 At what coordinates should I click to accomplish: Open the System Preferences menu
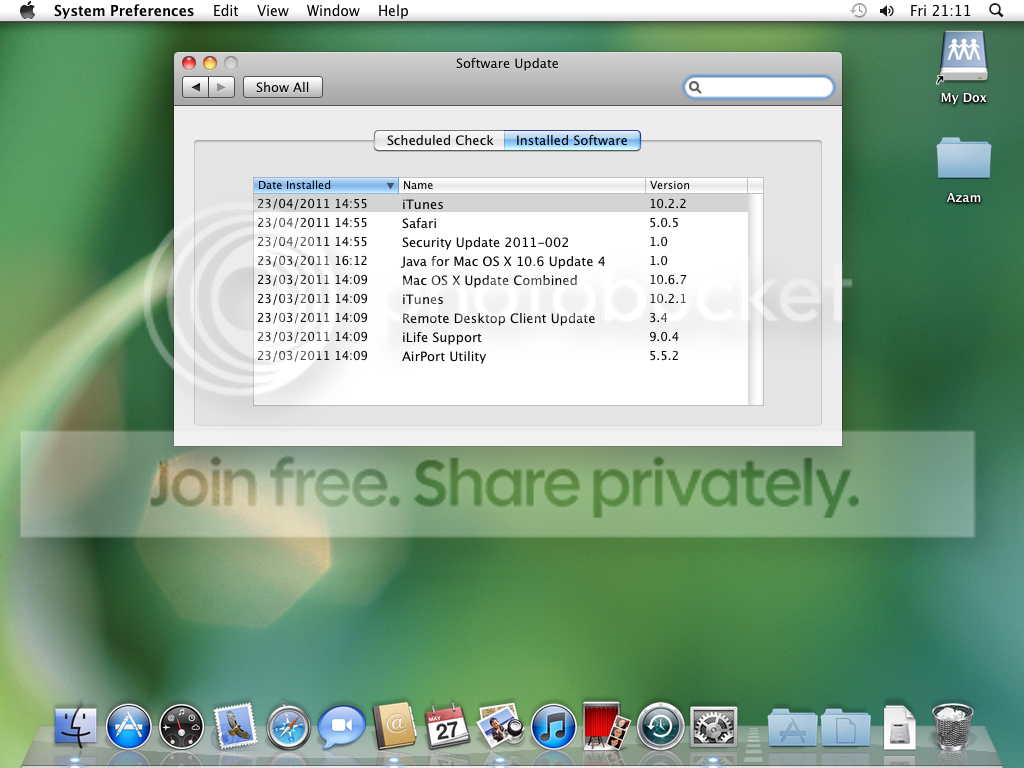coord(123,10)
